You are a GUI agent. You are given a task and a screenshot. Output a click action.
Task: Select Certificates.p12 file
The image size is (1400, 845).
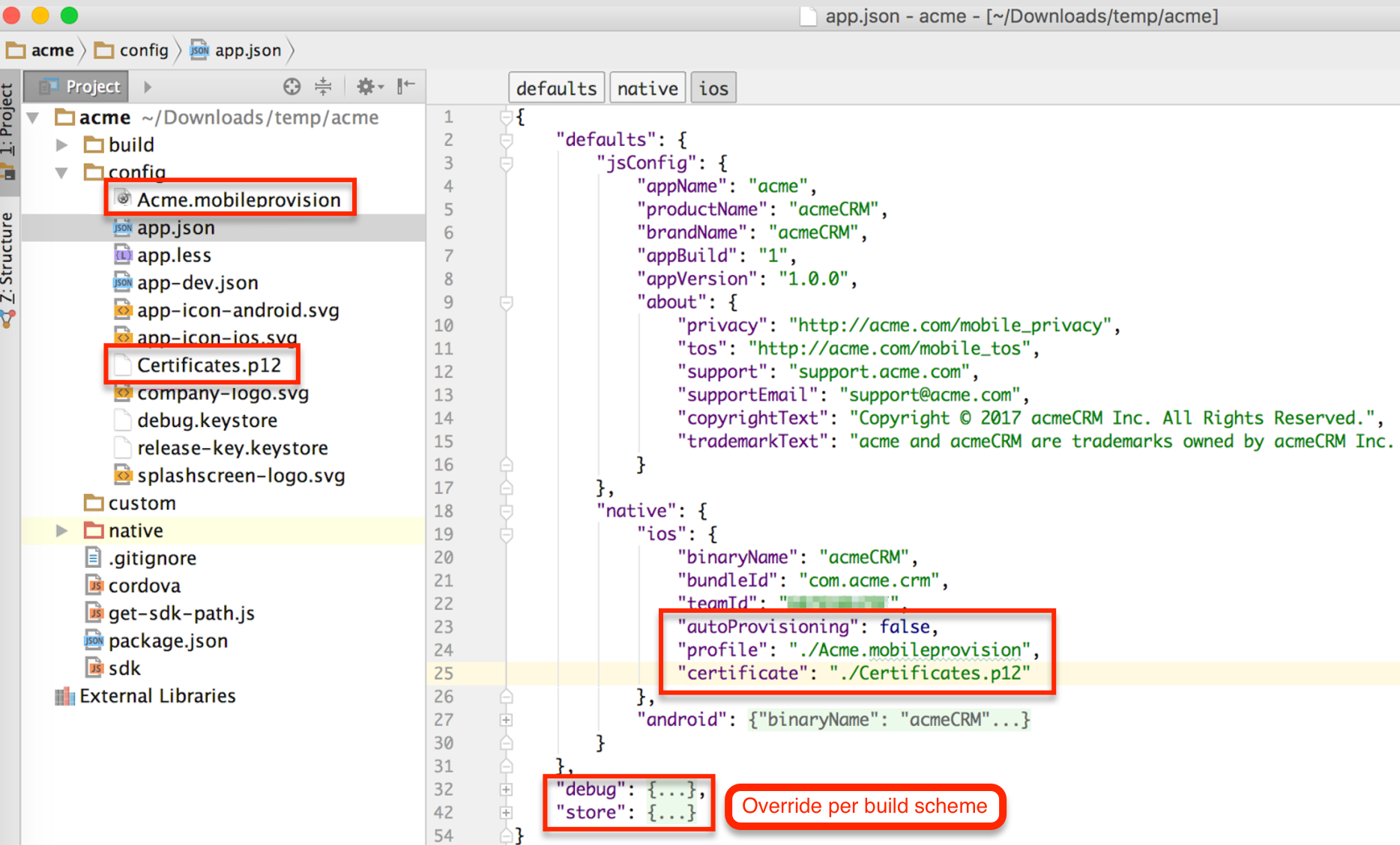click(209, 366)
